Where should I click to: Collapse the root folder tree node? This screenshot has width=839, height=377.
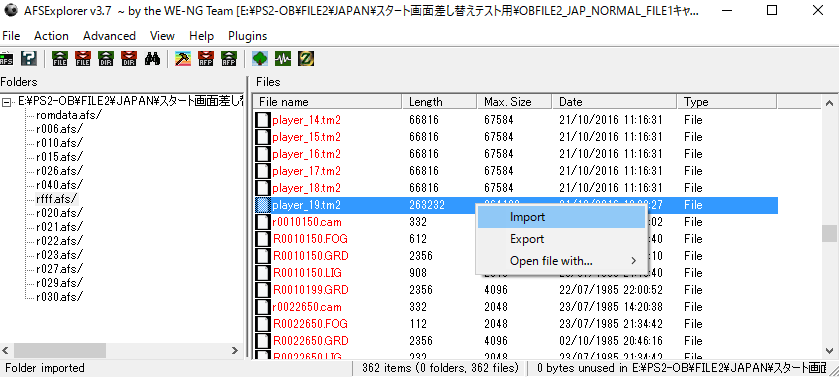pyautogui.click(x=5, y=102)
